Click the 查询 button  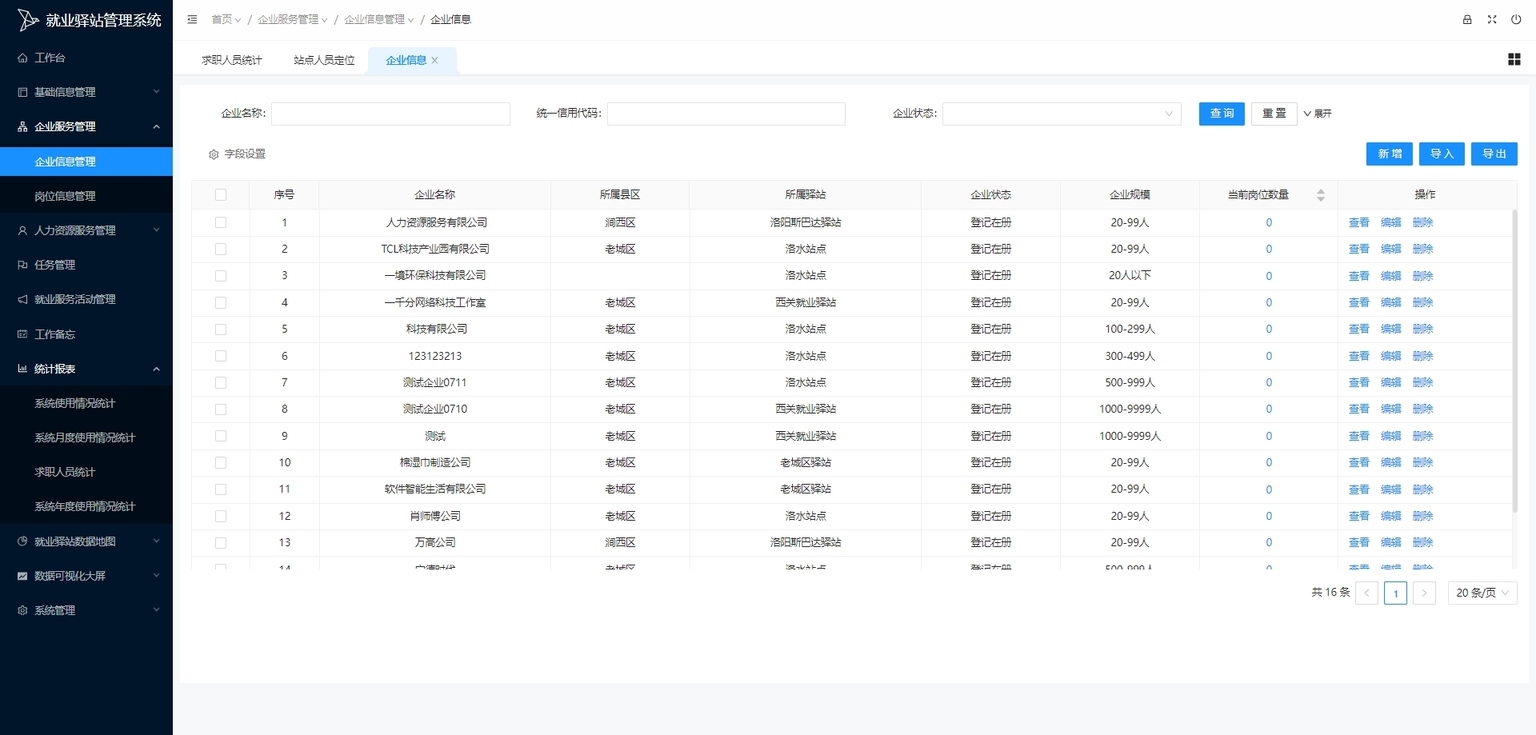pos(1221,114)
